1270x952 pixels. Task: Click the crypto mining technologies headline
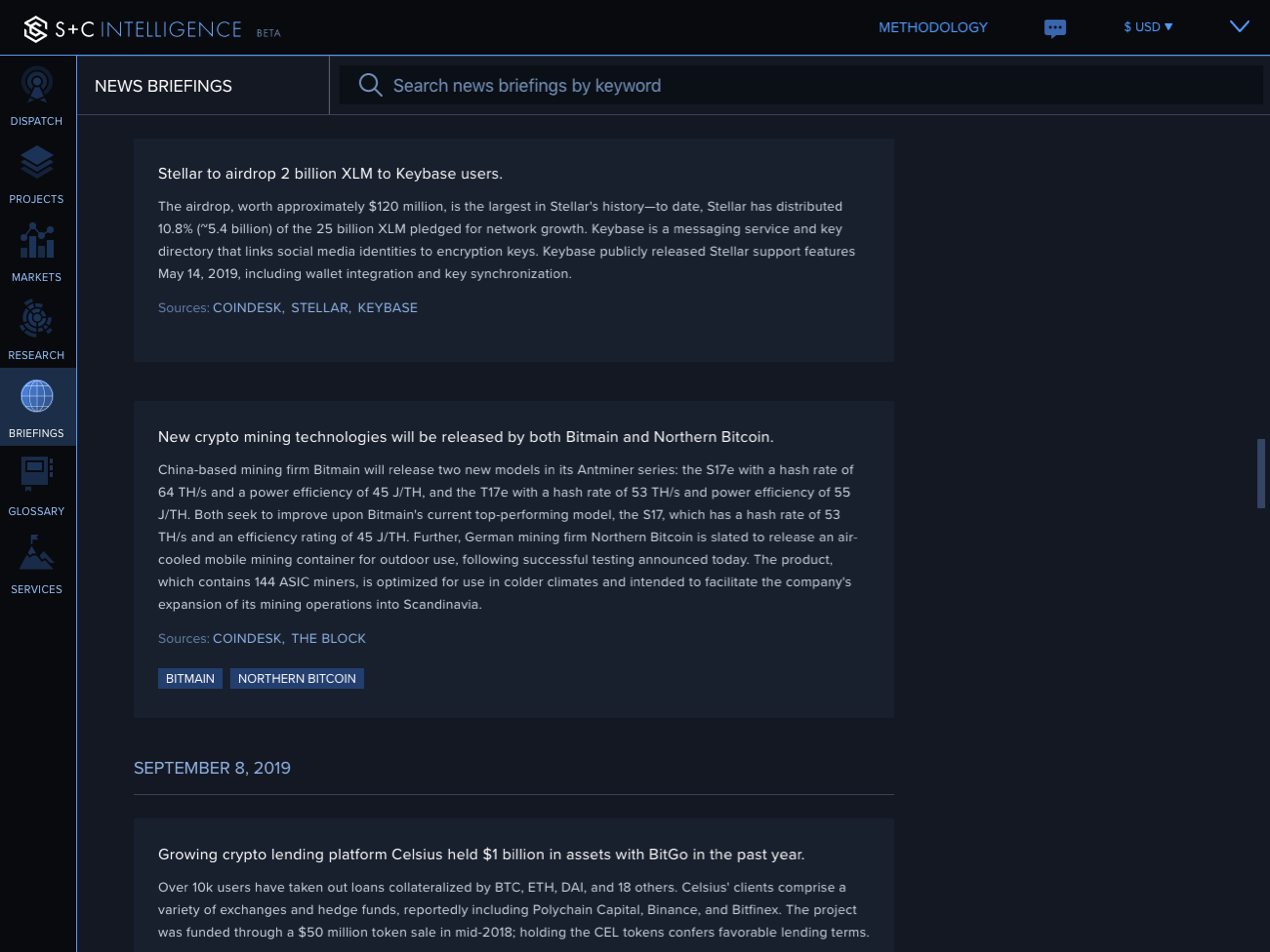[466, 437]
